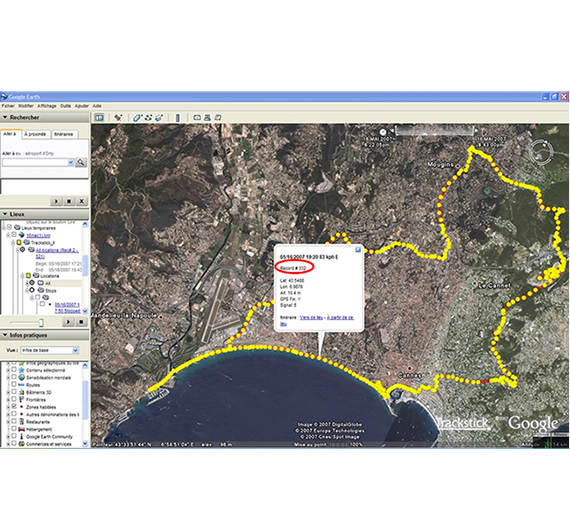Switch to the À proximité tab

[x=36, y=134]
